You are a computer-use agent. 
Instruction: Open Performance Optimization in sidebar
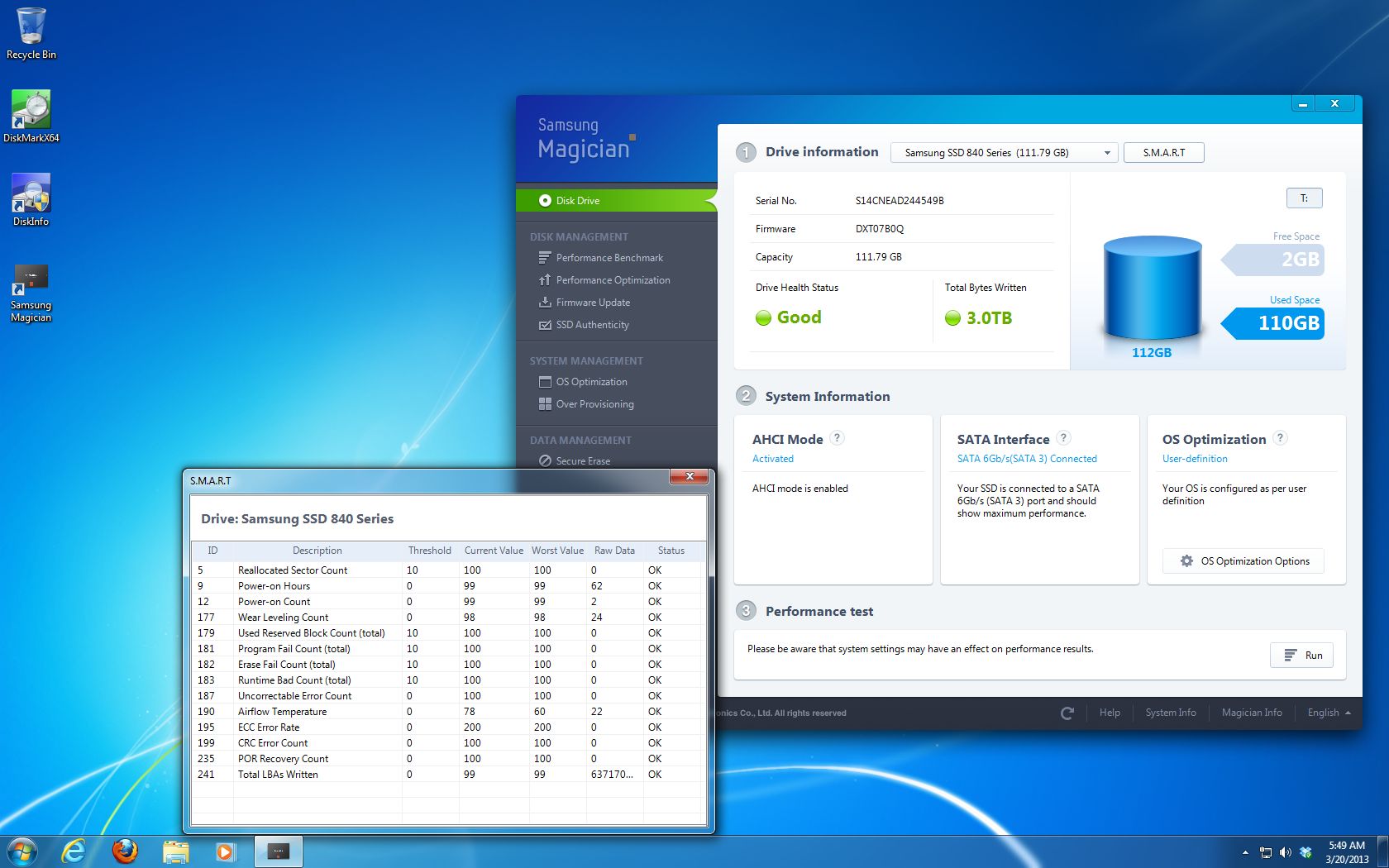point(613,280)
